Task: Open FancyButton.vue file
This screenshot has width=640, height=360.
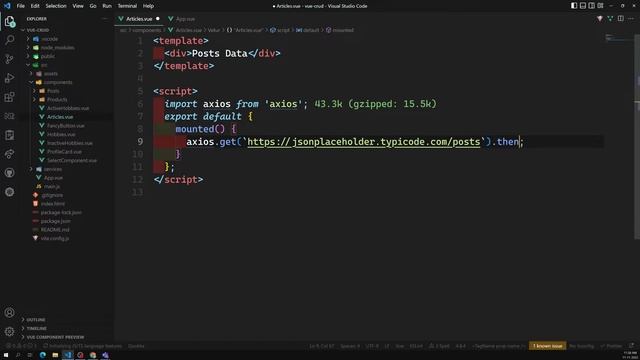Action: coord(66,126)
